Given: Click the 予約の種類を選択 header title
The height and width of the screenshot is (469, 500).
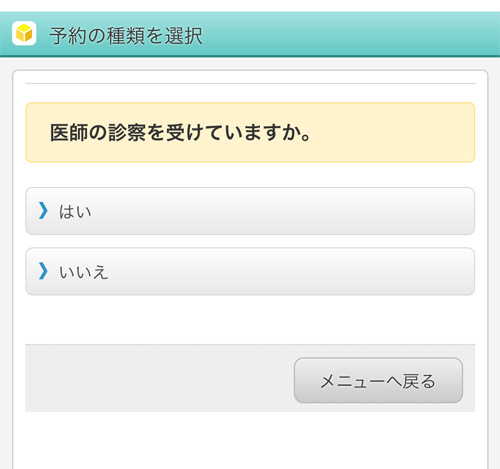Looking at the screenshot, I should (126, 35).
